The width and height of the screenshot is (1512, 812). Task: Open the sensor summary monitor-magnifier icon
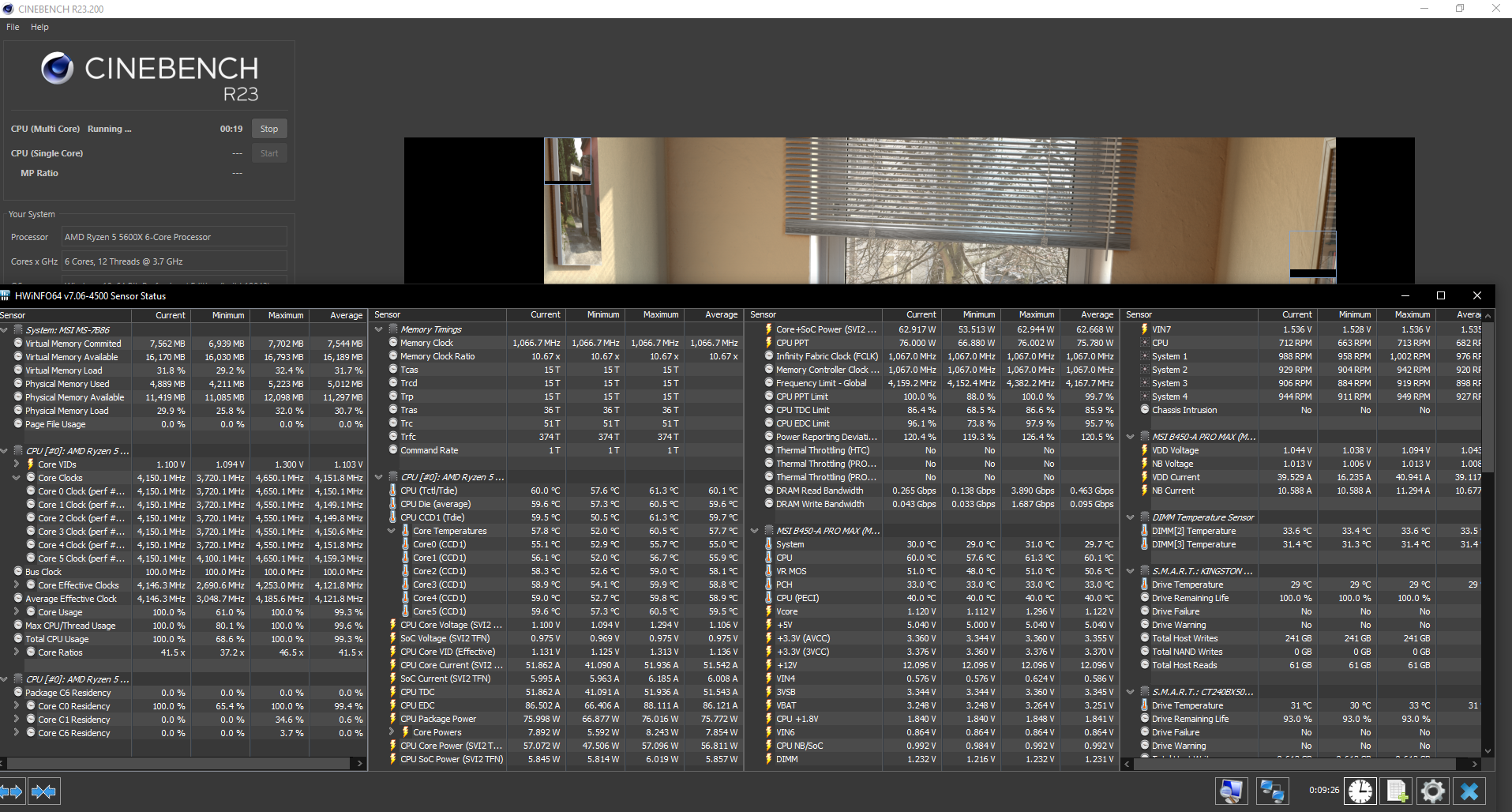[1231, 791]
